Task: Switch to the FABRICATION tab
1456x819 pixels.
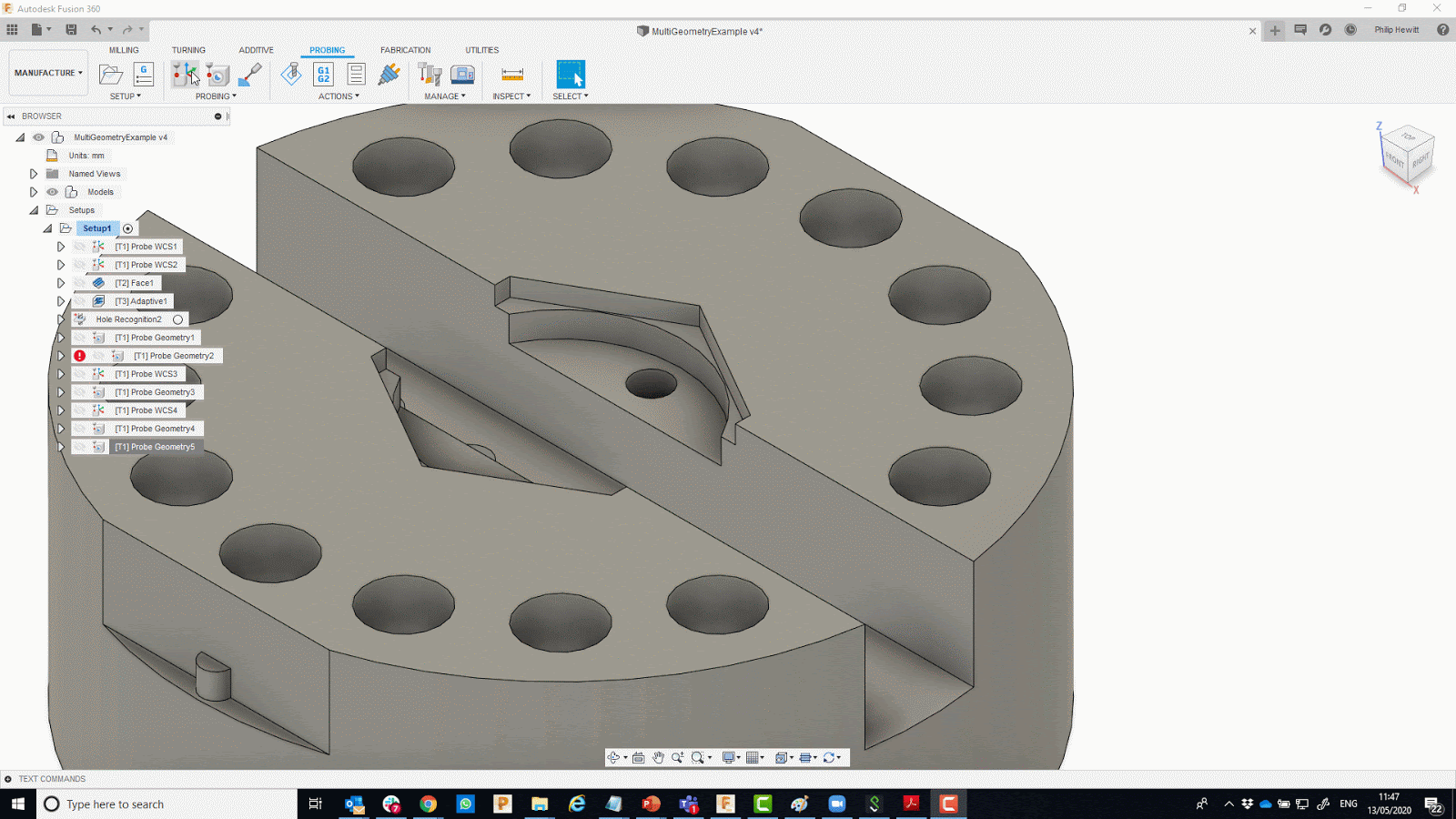Action: coord(405,50)
